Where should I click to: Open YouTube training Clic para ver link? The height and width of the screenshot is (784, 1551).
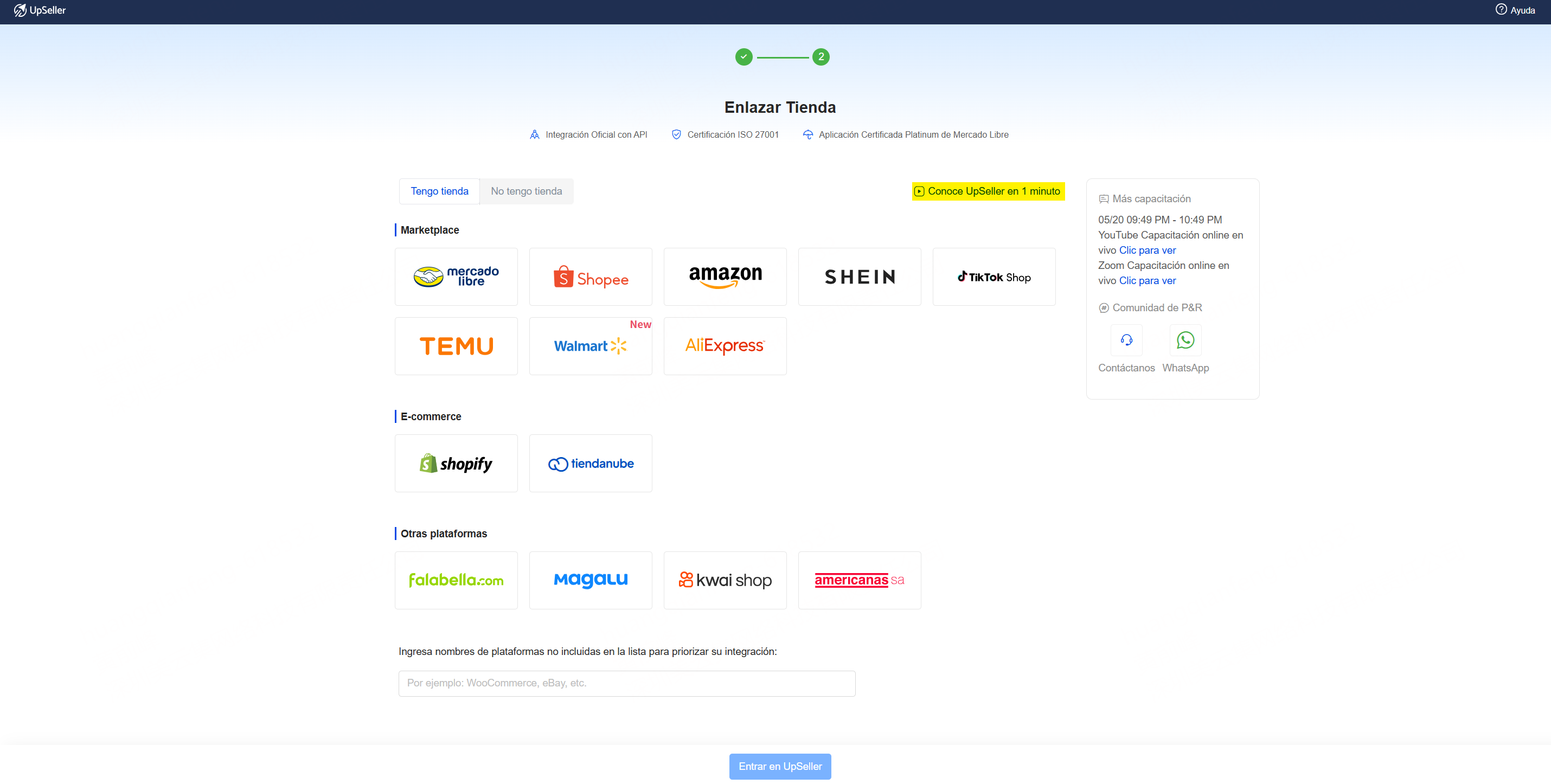[1147, 250]
